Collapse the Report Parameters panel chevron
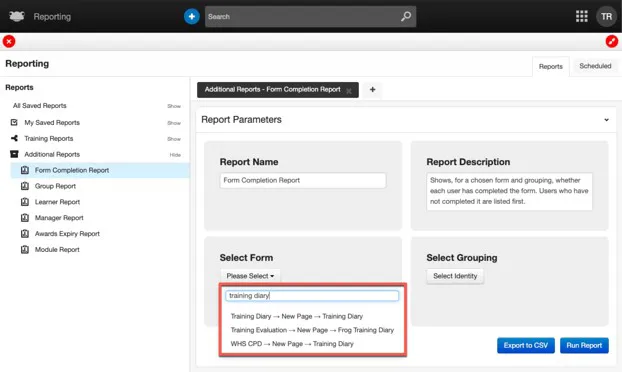Image resolution: width=622 pixels, height=372 pixels. (606, 120)
